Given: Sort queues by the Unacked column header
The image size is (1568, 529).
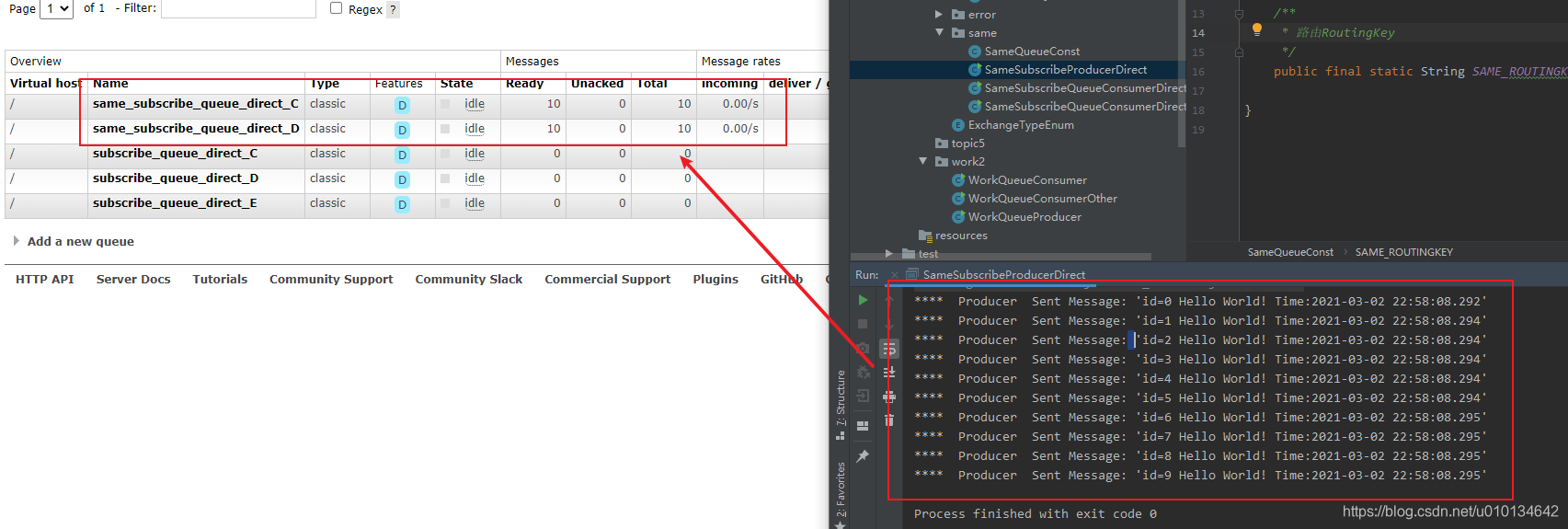Looking at the screenshot, I should (x=597, y=84).
